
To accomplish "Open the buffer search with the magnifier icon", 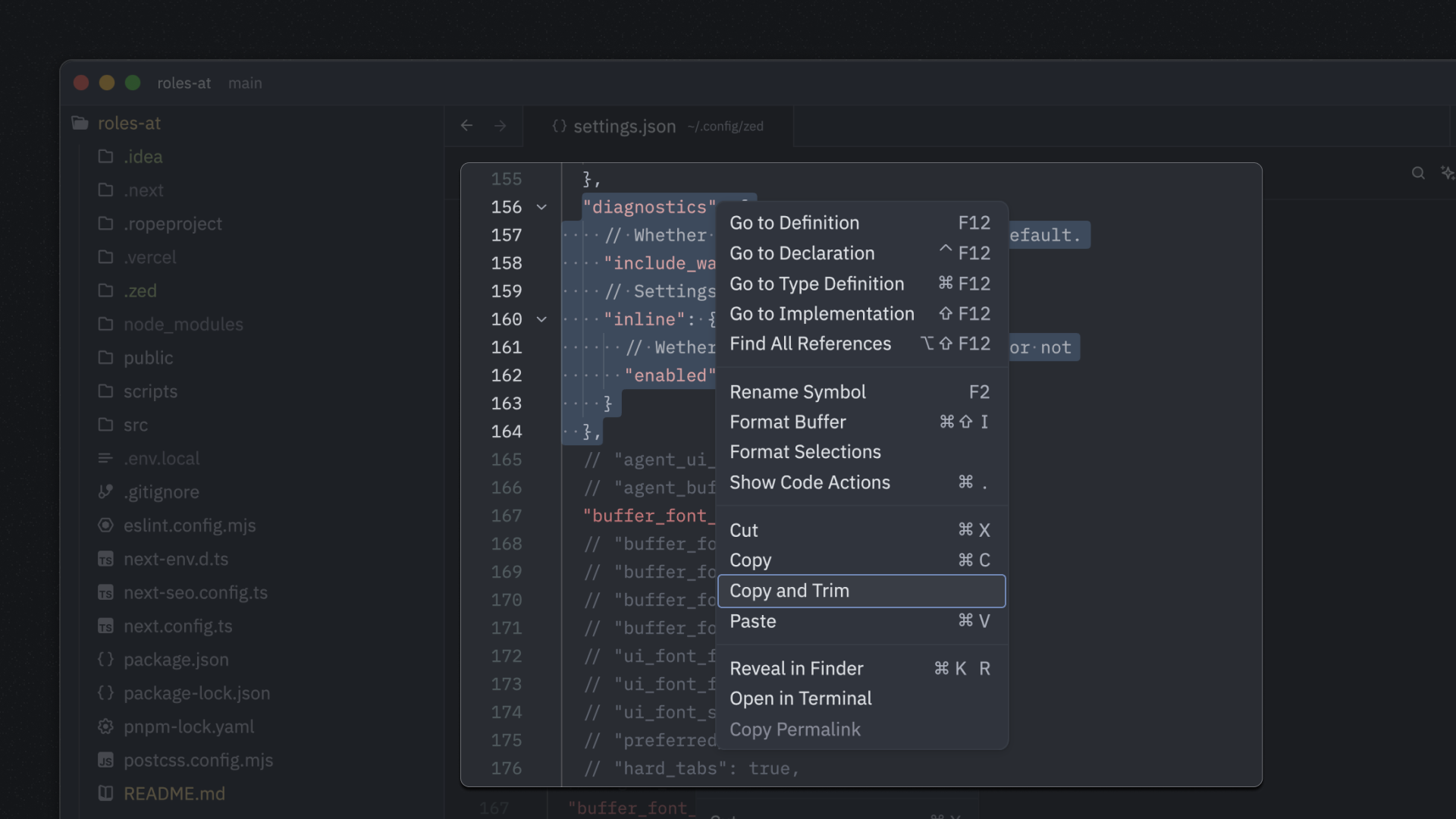I will click(x=1418, y=173).
